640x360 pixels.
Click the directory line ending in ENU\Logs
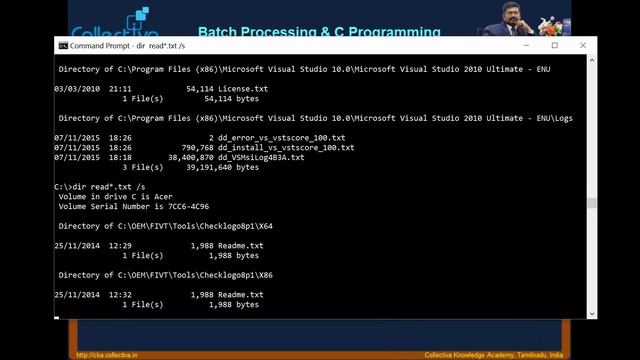pos(316,118)
